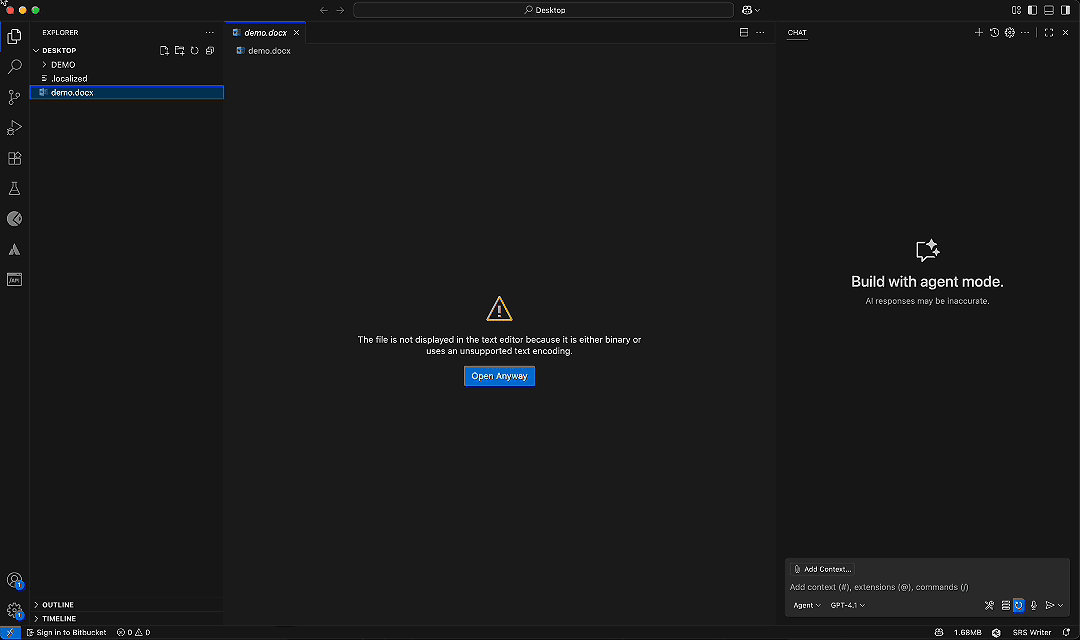The image size is (1080, 640).
Task: Send the chat message
Action: click(x=1050, y=606)
